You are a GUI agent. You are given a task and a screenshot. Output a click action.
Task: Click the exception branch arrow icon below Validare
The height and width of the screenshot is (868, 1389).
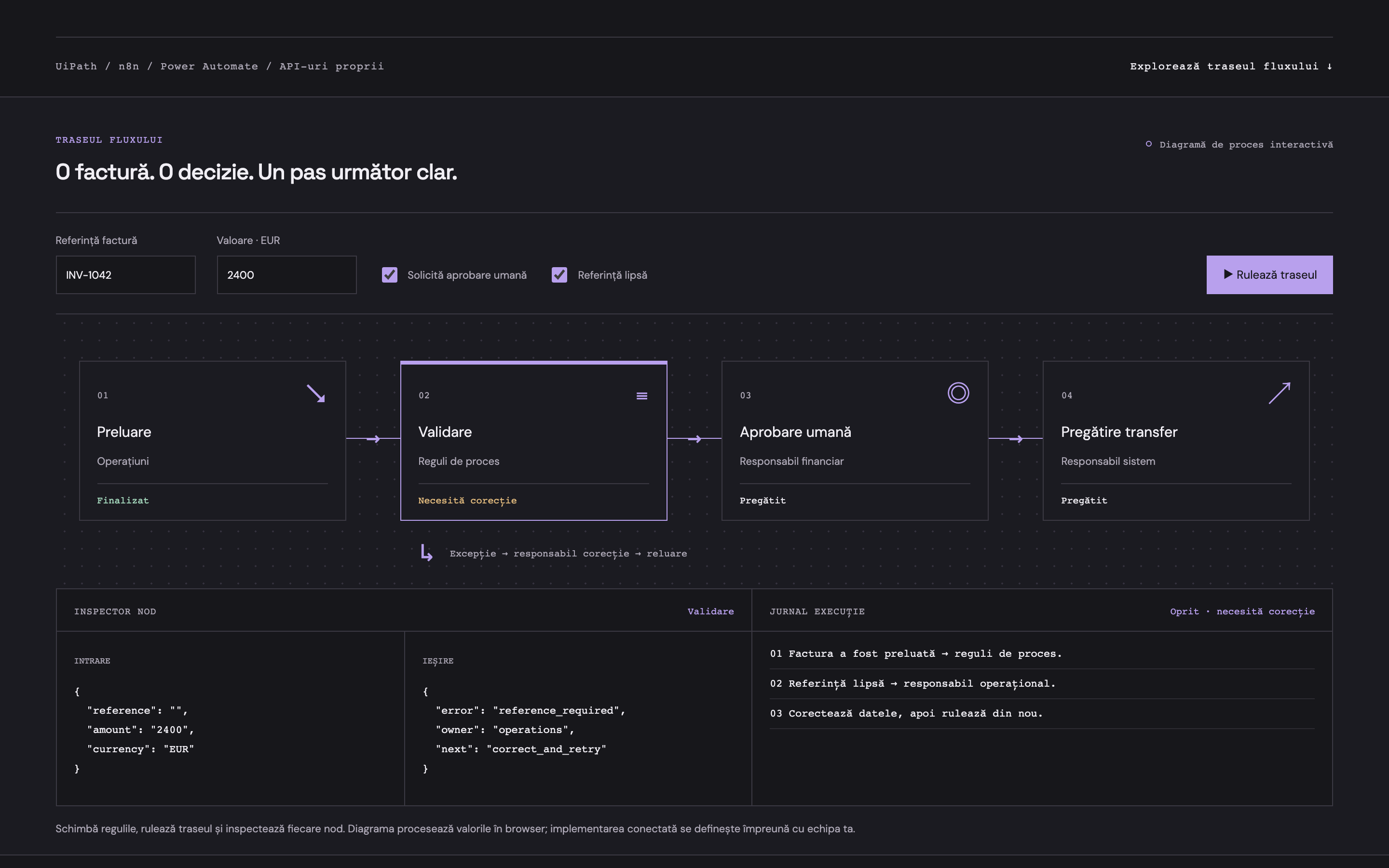pos(426,552)
